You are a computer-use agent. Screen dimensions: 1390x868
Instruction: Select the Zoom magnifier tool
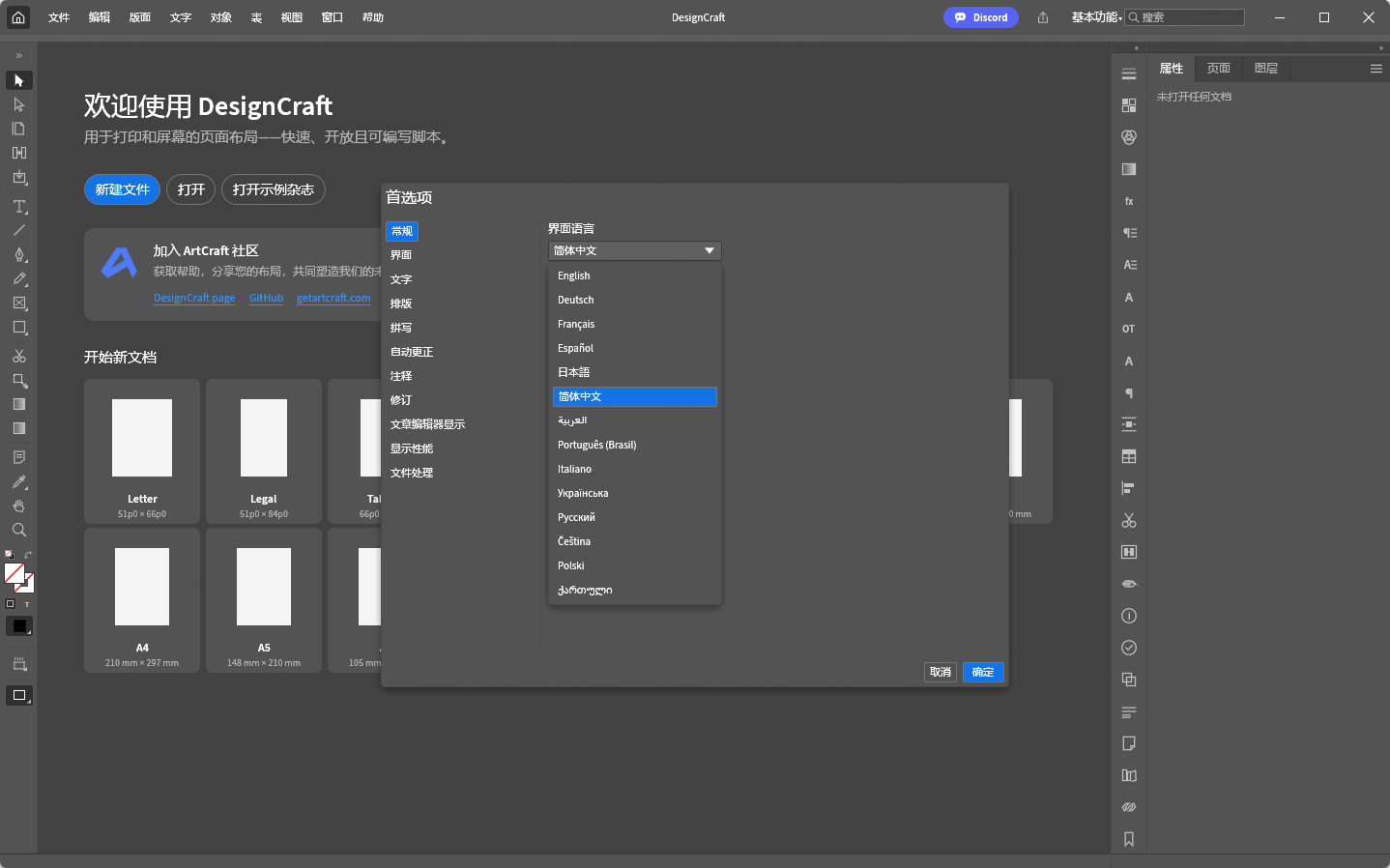point(18,530)
